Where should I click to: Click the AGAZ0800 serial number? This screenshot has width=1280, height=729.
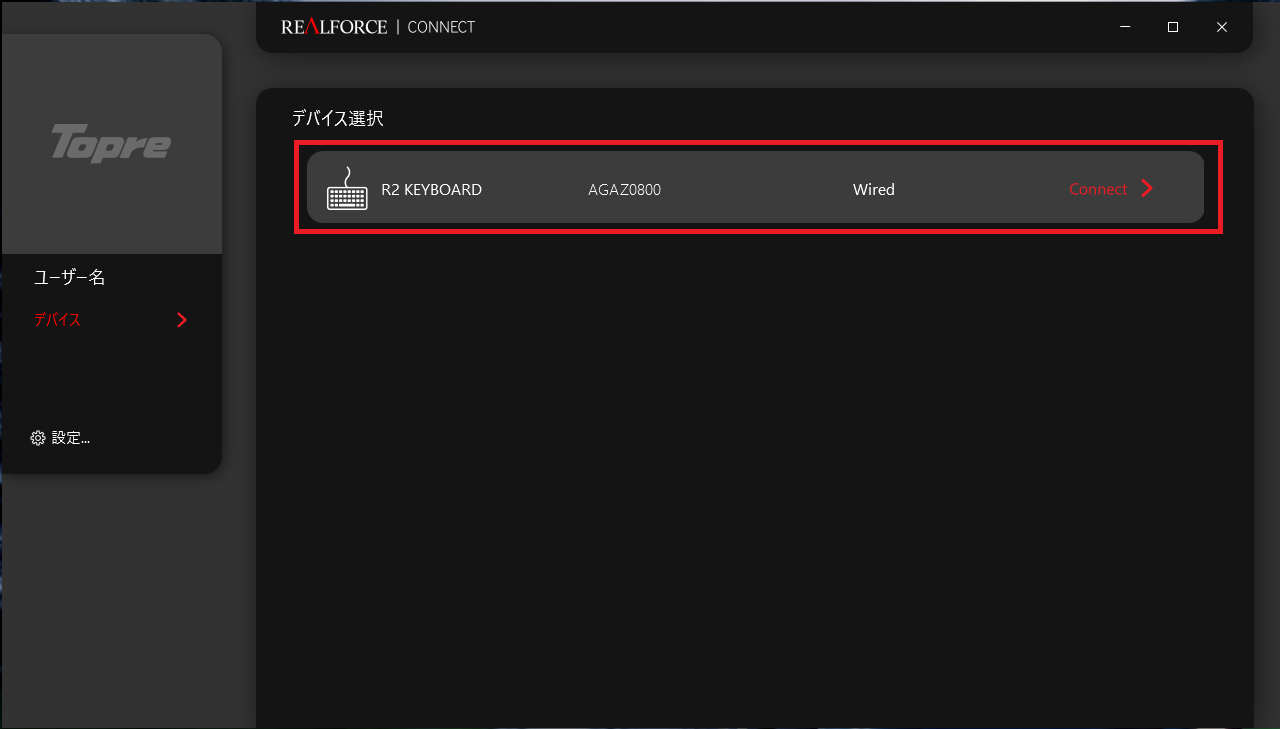(624, 189)
